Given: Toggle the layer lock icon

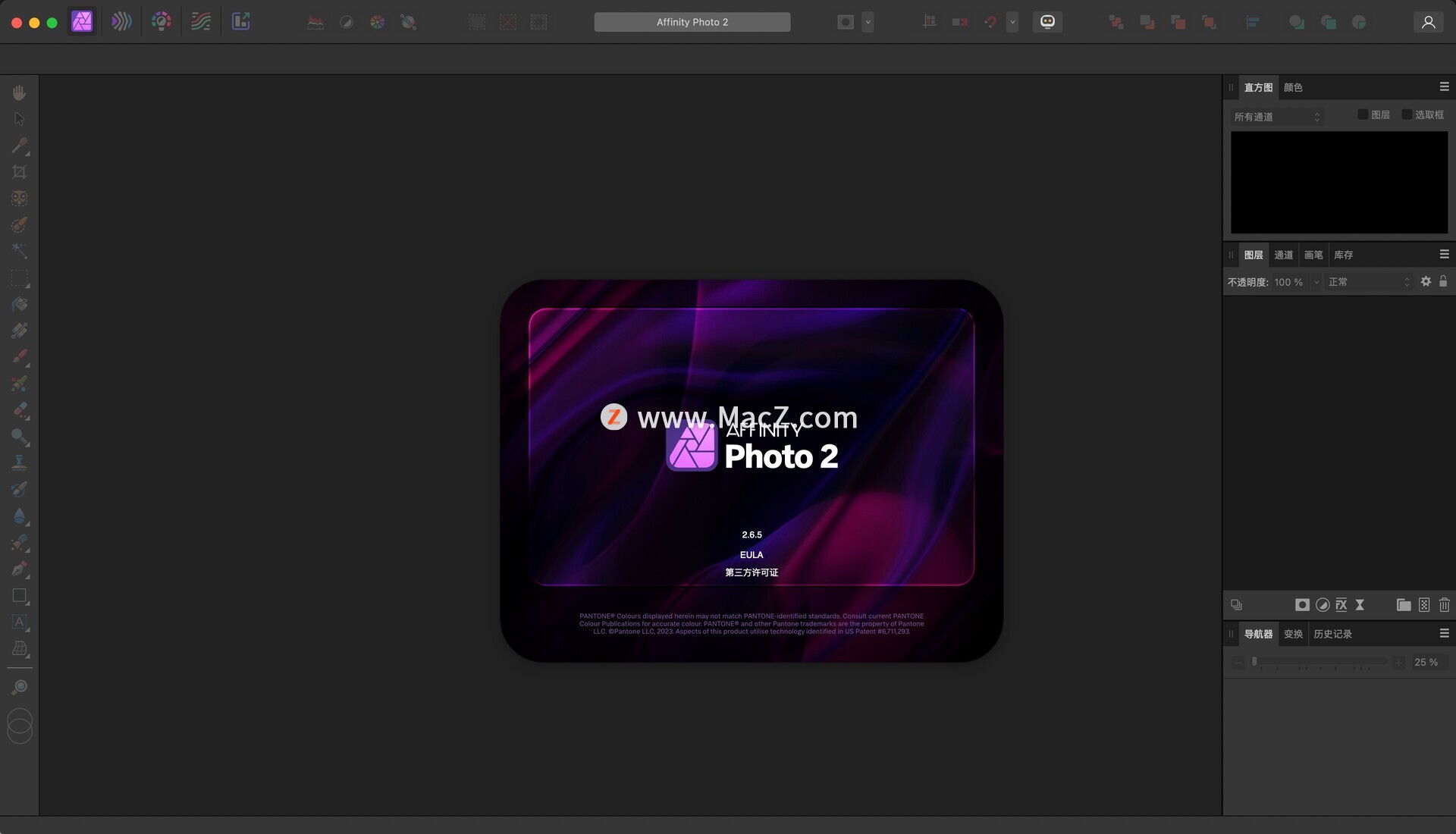Looking at the screenshot, I should point(1443,281).
